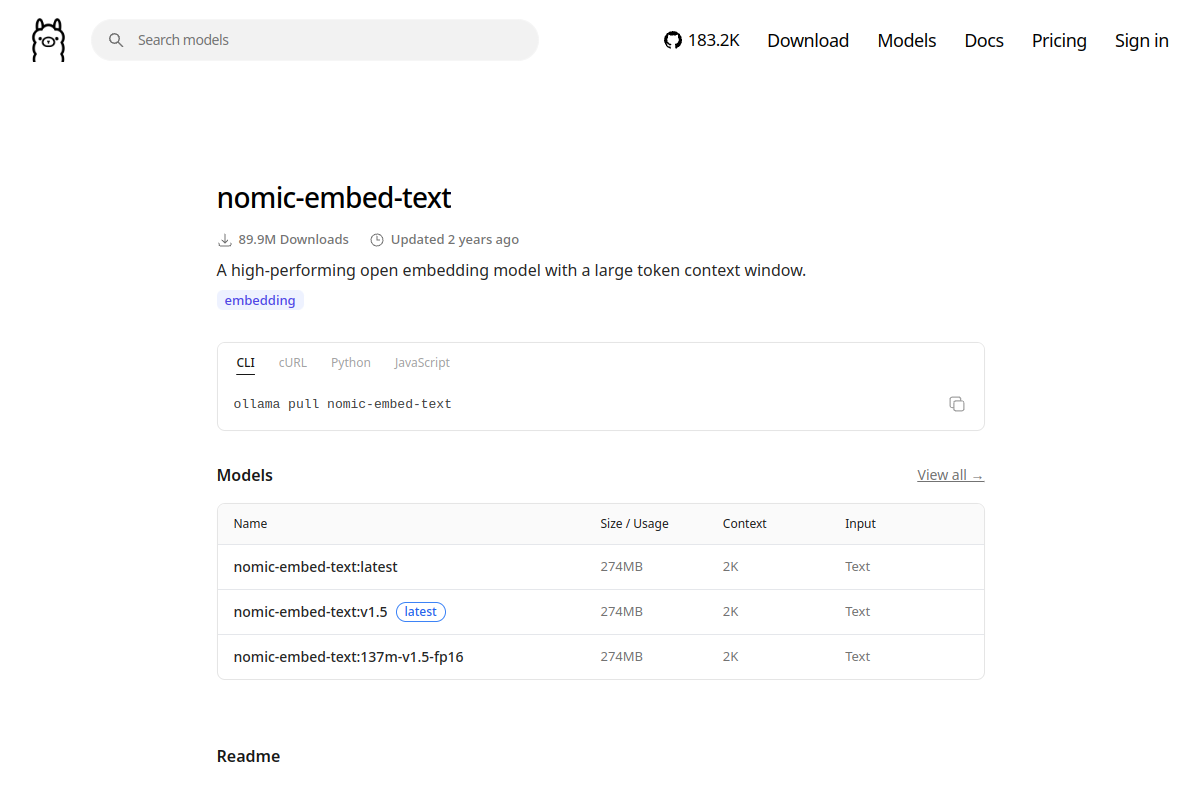The height and width of the screenshot is (800, 1200).
Task: Switch to the JavaScript tab
Action: point(422,363)
